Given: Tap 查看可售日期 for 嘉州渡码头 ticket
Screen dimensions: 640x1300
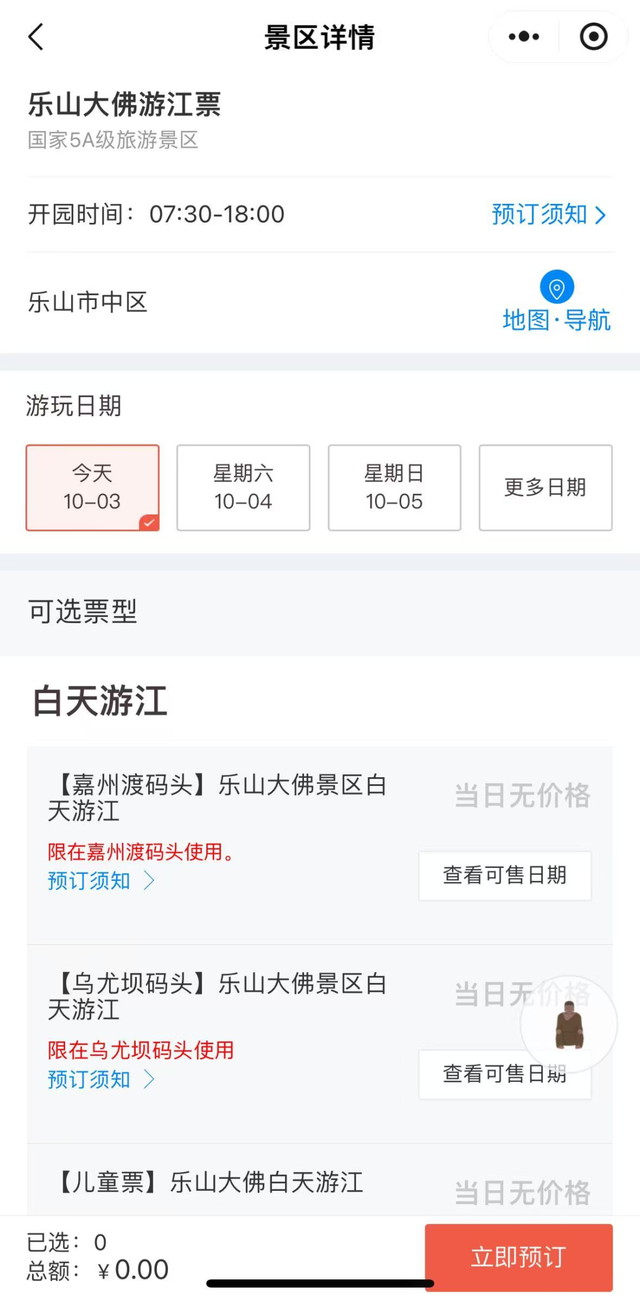Looking at the screenshot, I should point(504,876).
